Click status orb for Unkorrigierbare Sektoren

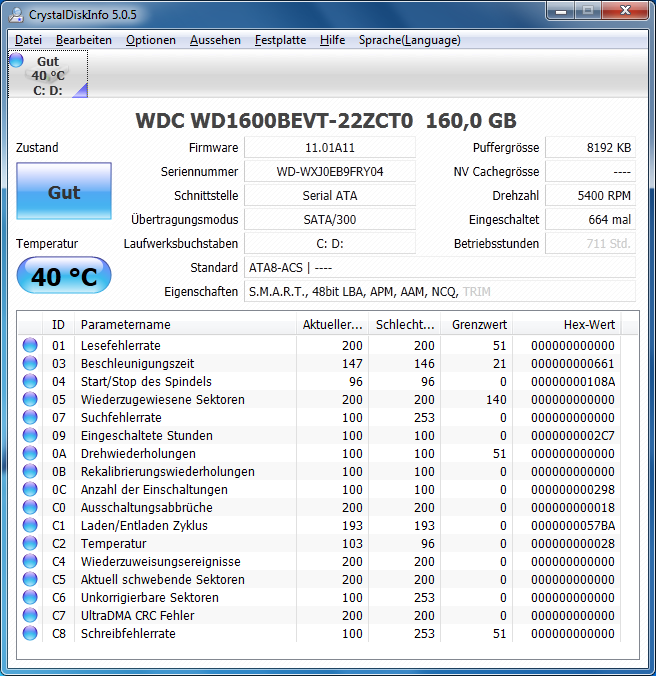point(30,597)
